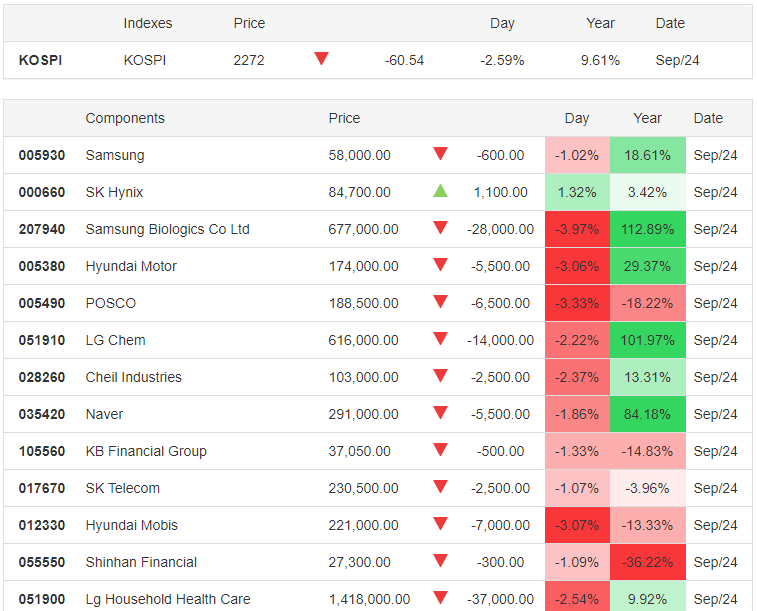Click the KOSPI price value 2272
Screen dimensions: 757x611
[x=249, y=60]
